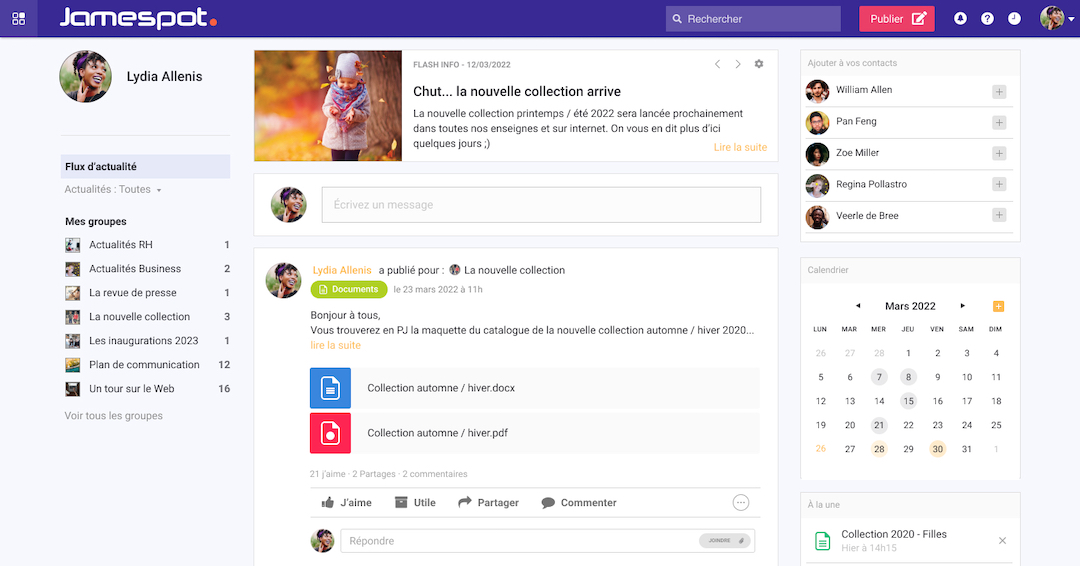
Task: Open post more options ellipsis
Action: tap(741, 503)
